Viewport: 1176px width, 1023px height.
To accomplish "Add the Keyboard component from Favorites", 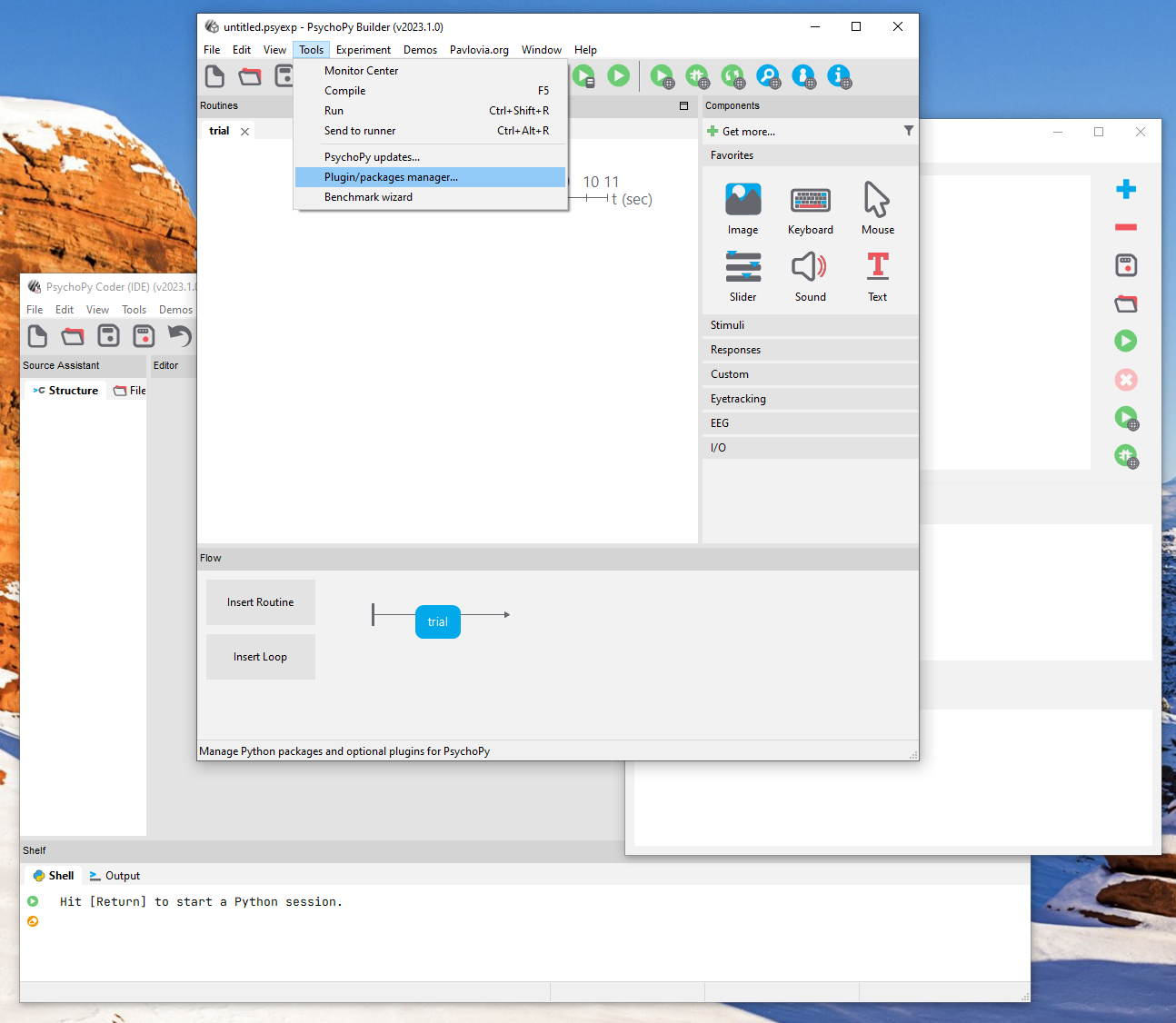I will pos(811,209).
